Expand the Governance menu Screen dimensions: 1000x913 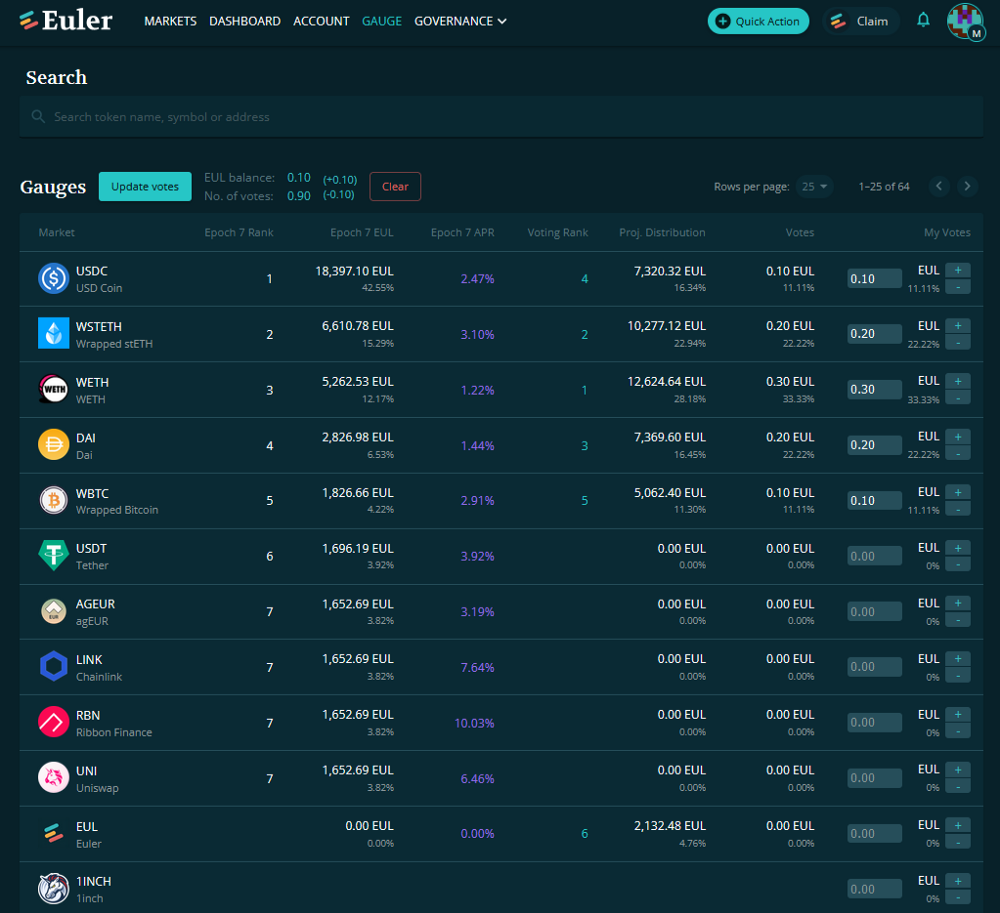(460, 21)
